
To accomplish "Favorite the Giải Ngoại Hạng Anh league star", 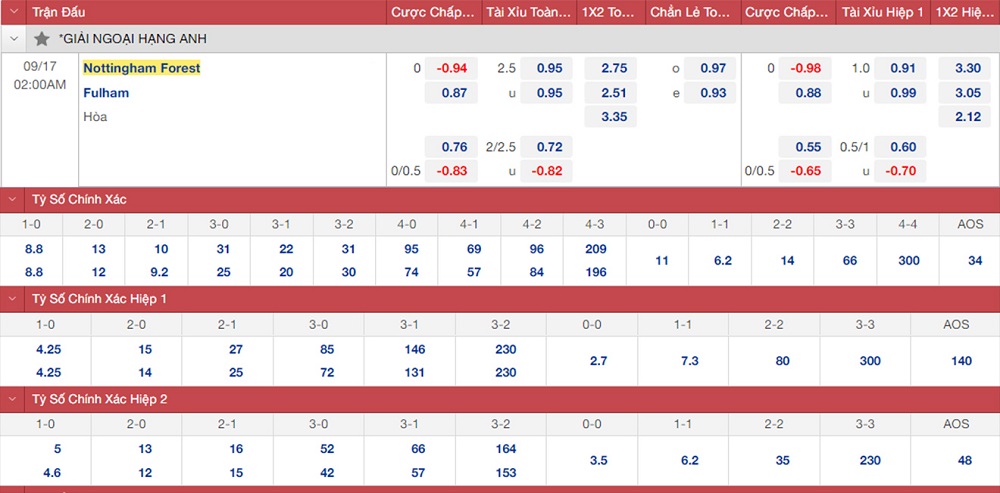I will [42, 39].
